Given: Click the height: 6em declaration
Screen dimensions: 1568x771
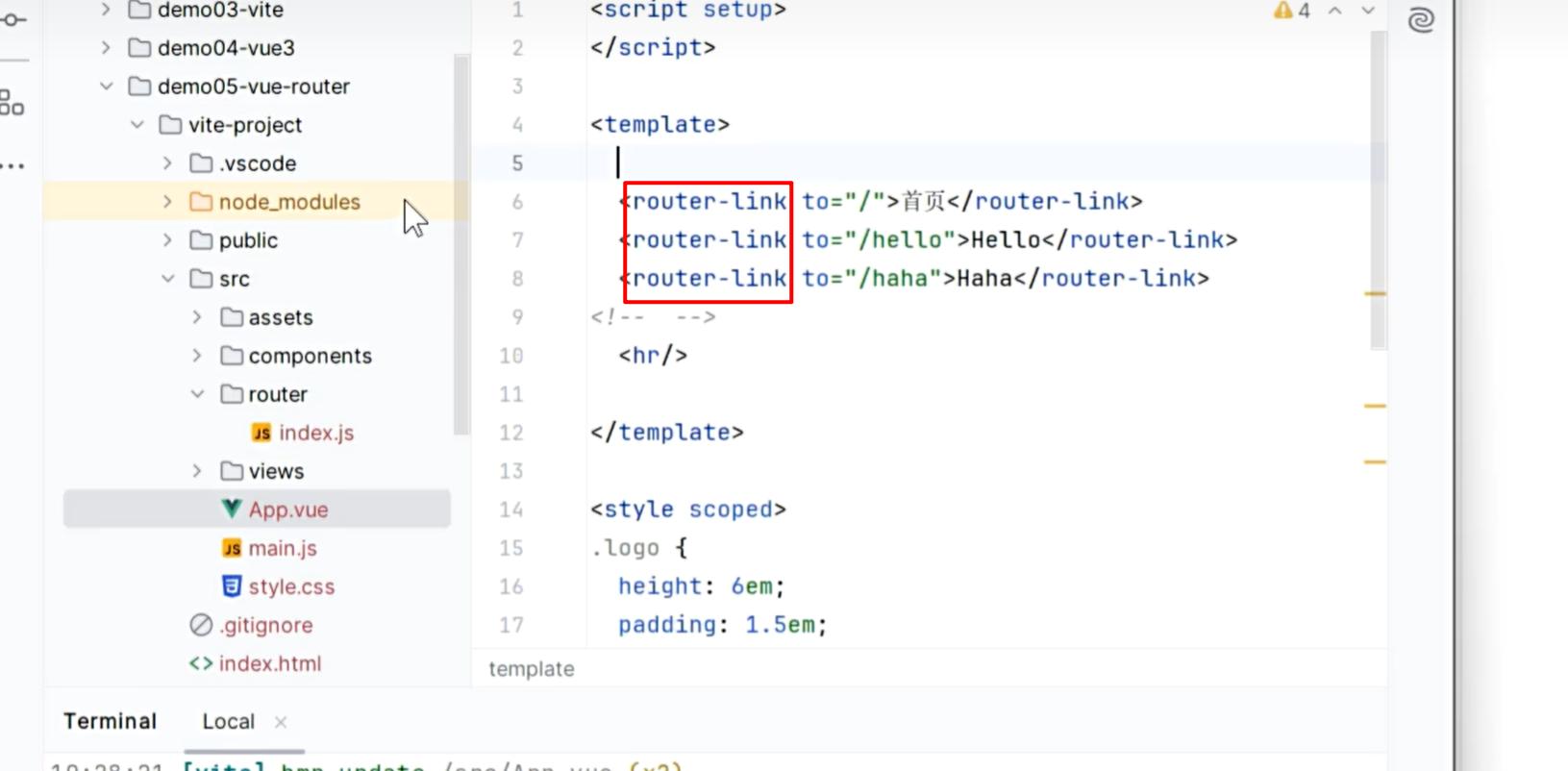Looking at the screenshot, I should (x=702, y=586).
